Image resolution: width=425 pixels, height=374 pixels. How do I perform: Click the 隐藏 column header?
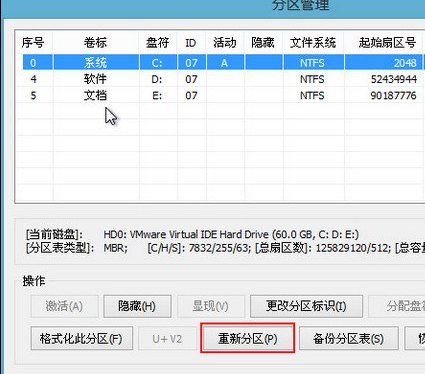coord(263,43)
